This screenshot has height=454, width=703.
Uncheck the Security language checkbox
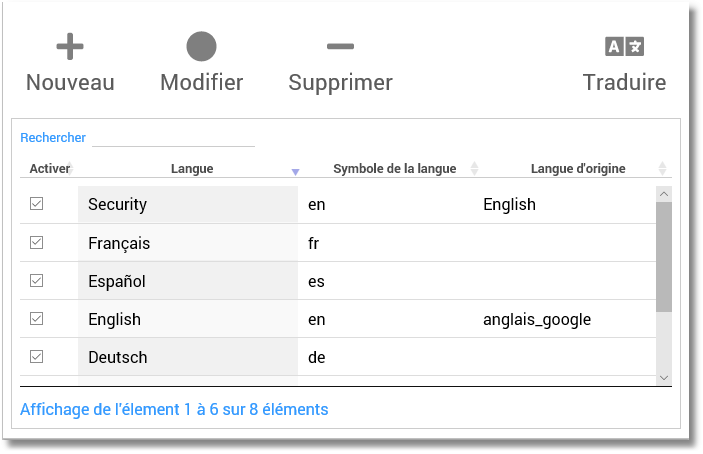[37, 204]
